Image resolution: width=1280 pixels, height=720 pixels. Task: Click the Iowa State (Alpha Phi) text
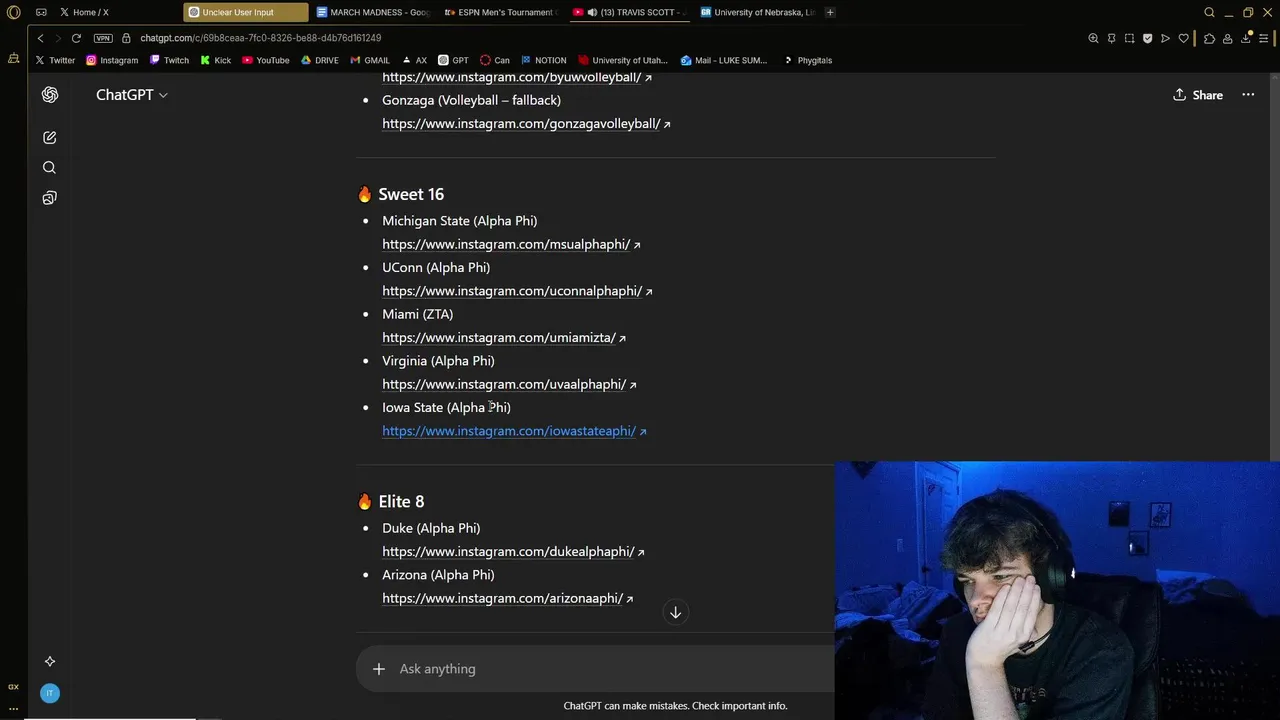(446, 408)
